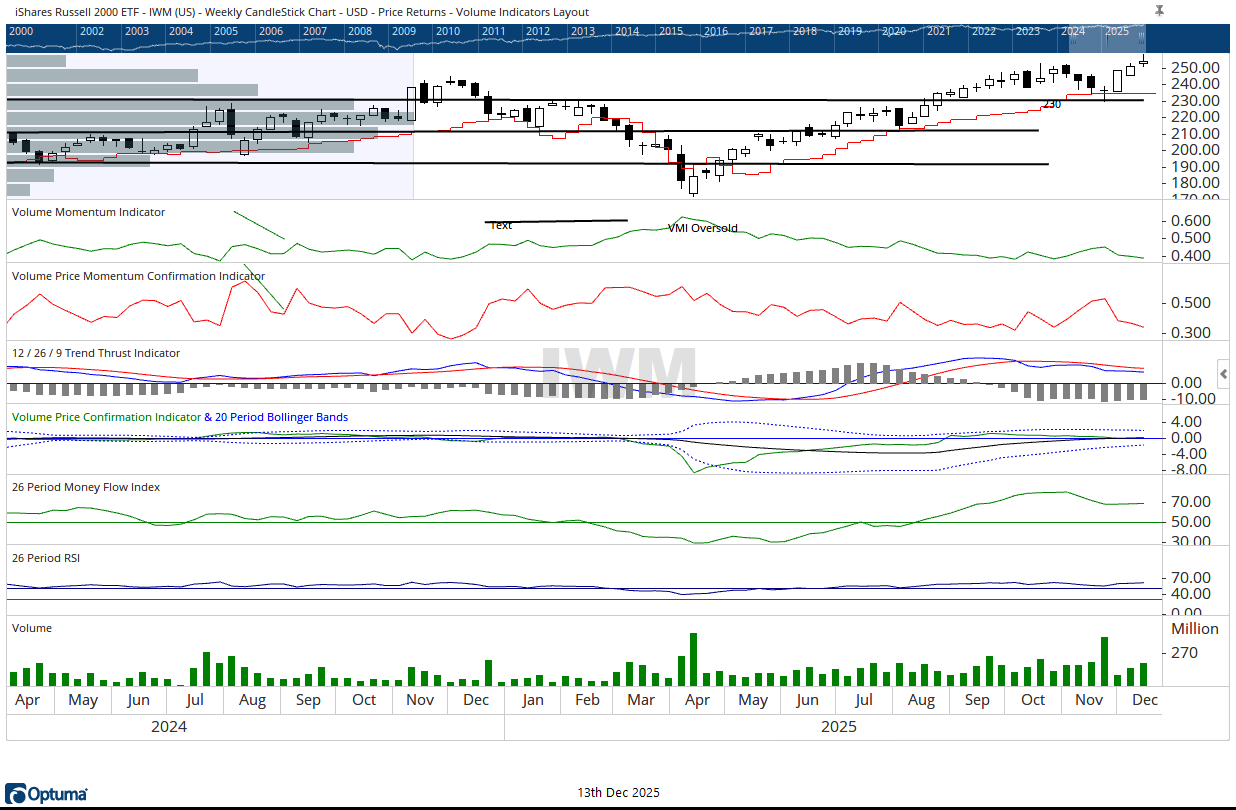The height and width of the screenshot is (810, 1236).
Task: Click the tallest volume bar in April 2025
Action: point(692,659)
